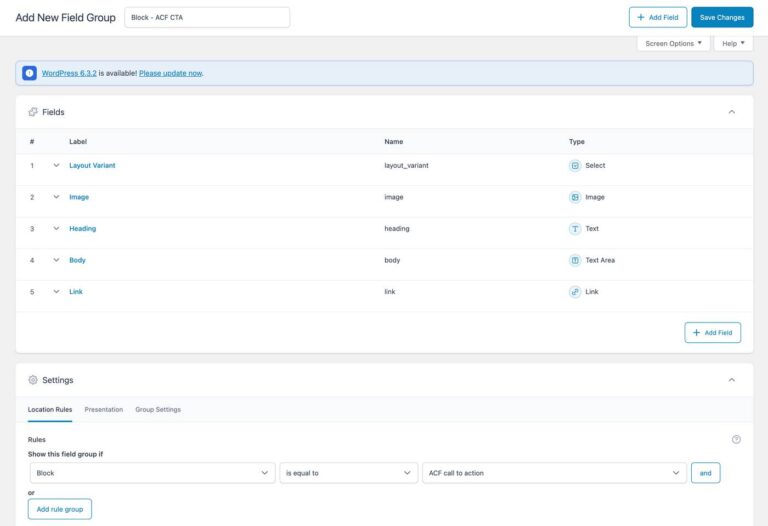Click the Text Area field type icon
768x526 pixels.
tap(575, 260)
